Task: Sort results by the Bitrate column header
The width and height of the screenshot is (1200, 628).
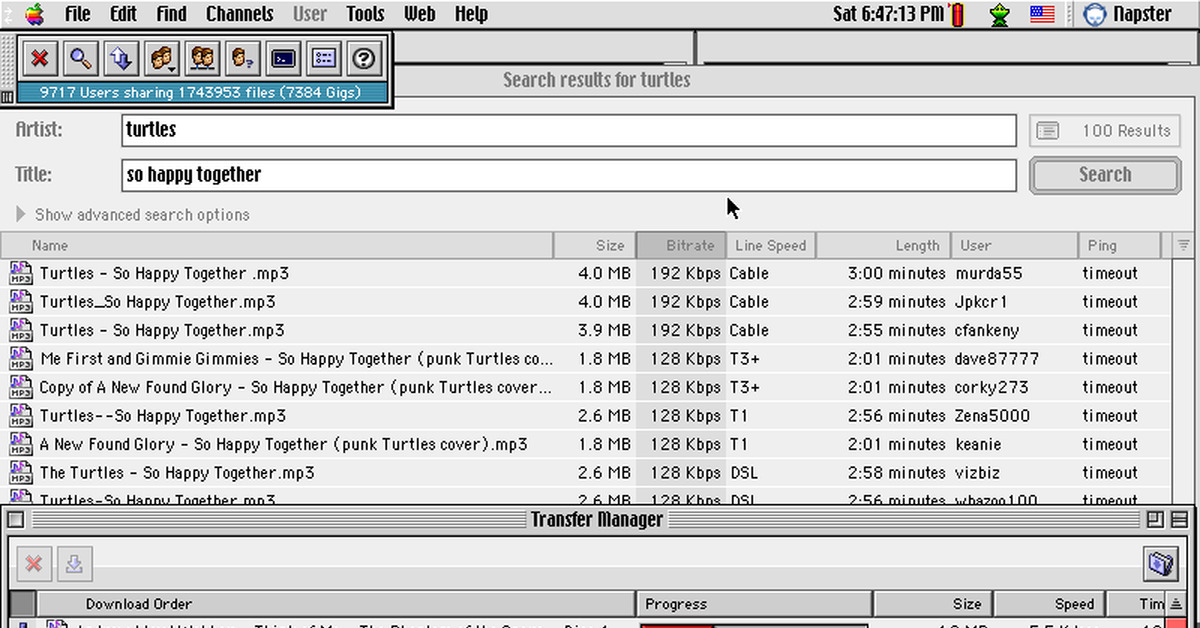Action: (x=680, y=245)
